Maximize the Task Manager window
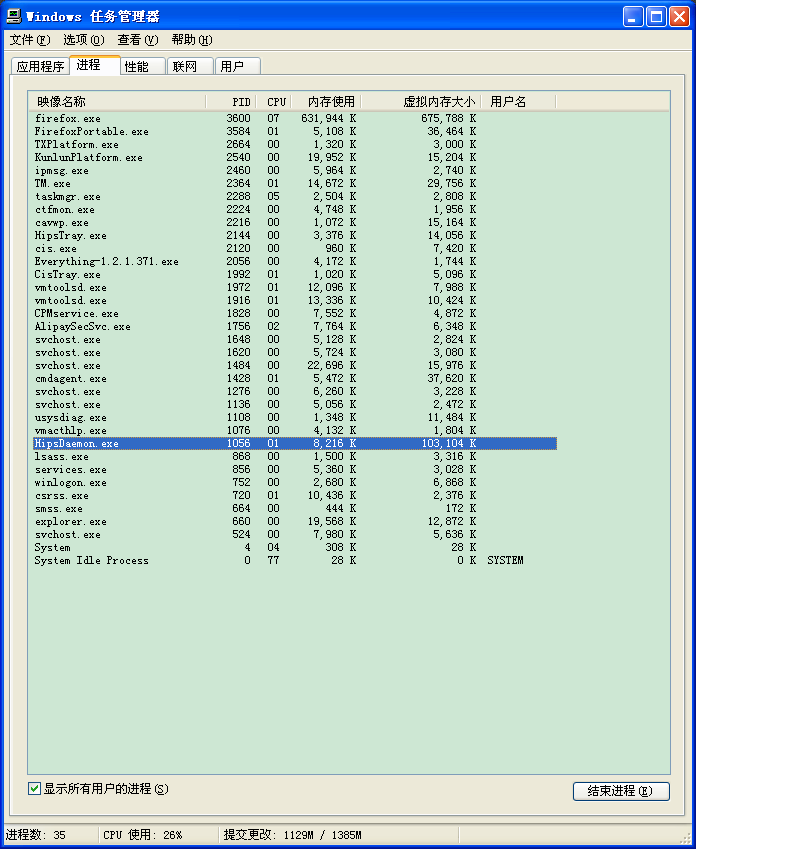800x849 pixels. 656,17
